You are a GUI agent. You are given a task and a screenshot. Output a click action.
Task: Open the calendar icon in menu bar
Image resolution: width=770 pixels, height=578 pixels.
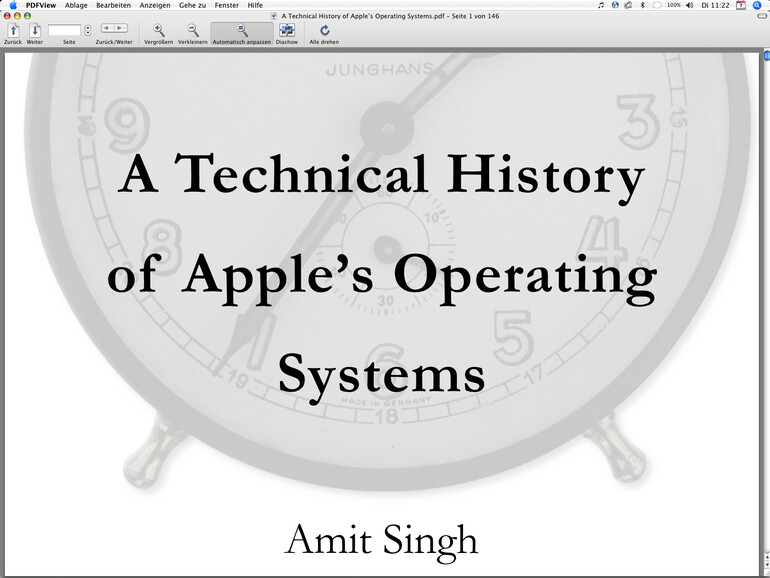[741, 5]
